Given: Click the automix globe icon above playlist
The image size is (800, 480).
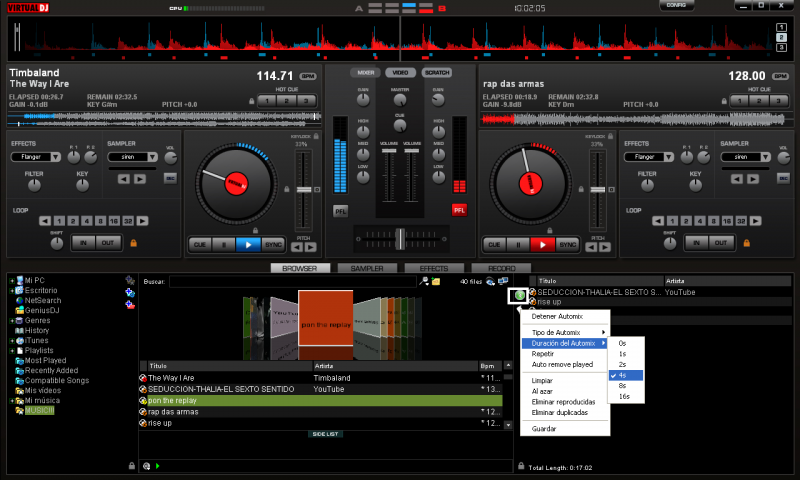Looking at the screenshot, I should click(x=519, y=295).
